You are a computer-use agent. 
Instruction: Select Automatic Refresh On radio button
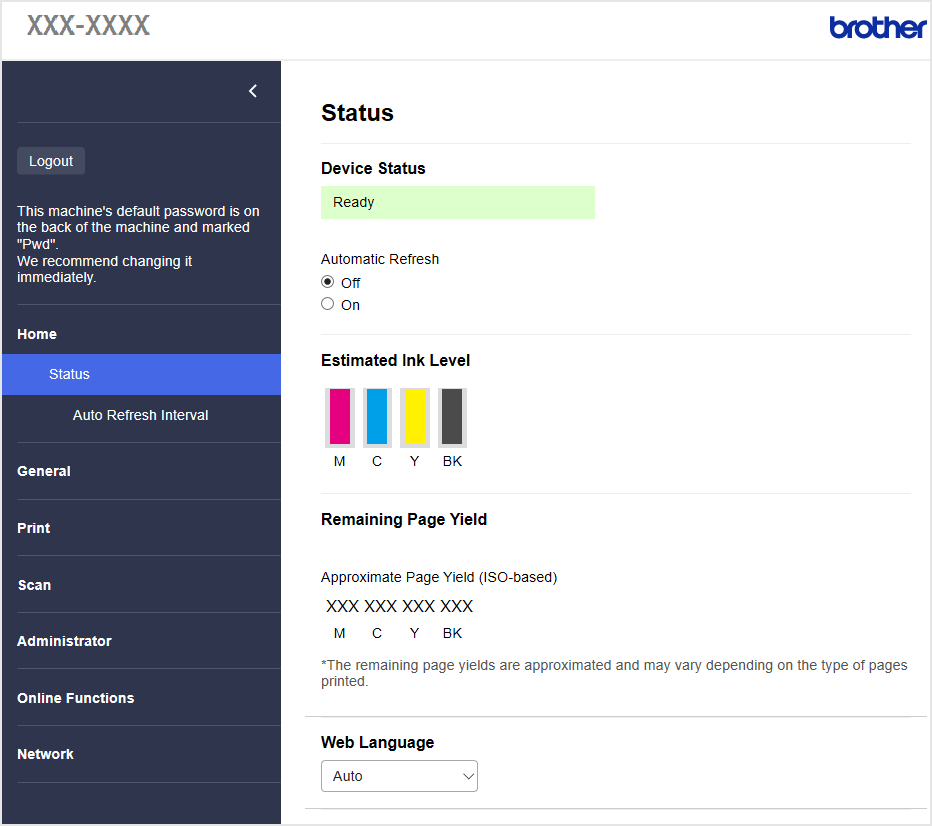click(328, 304)
